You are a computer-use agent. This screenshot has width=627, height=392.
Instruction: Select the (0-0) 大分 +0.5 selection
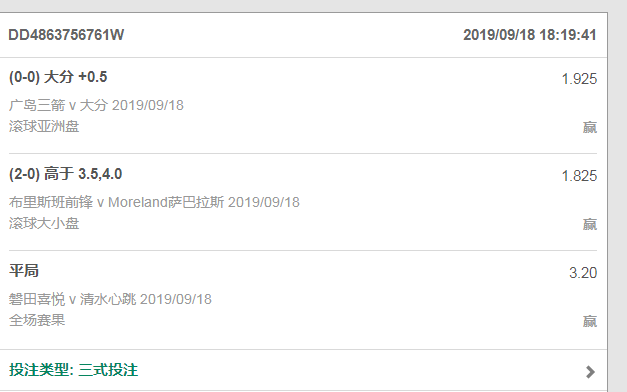point(58,77)
